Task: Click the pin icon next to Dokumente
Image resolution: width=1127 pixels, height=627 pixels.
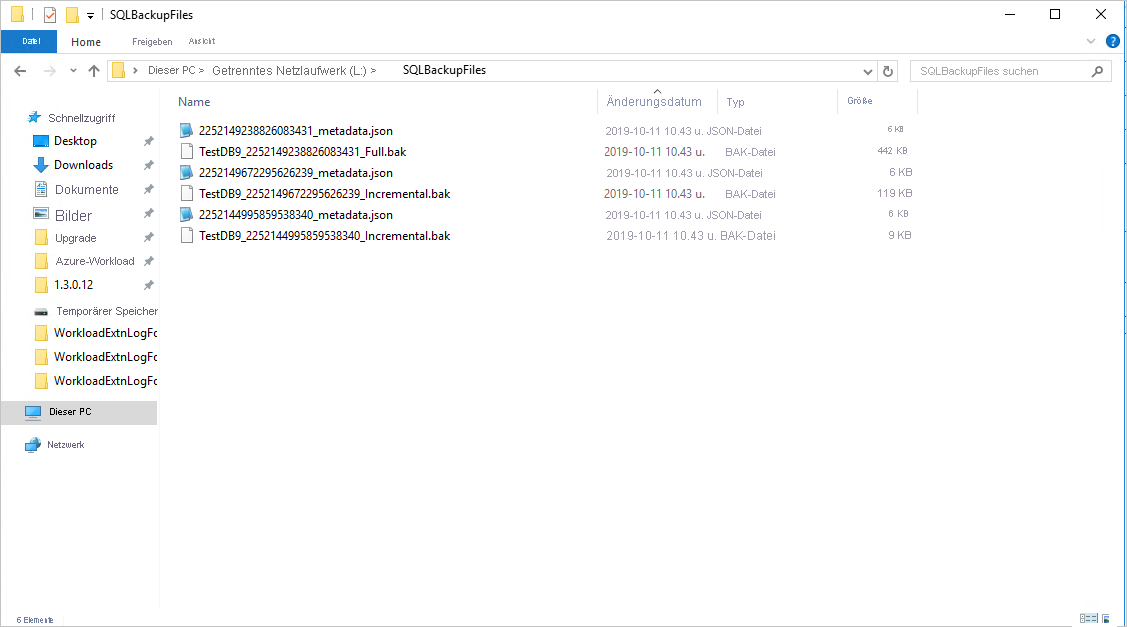Action: click(x=148, y=190)
